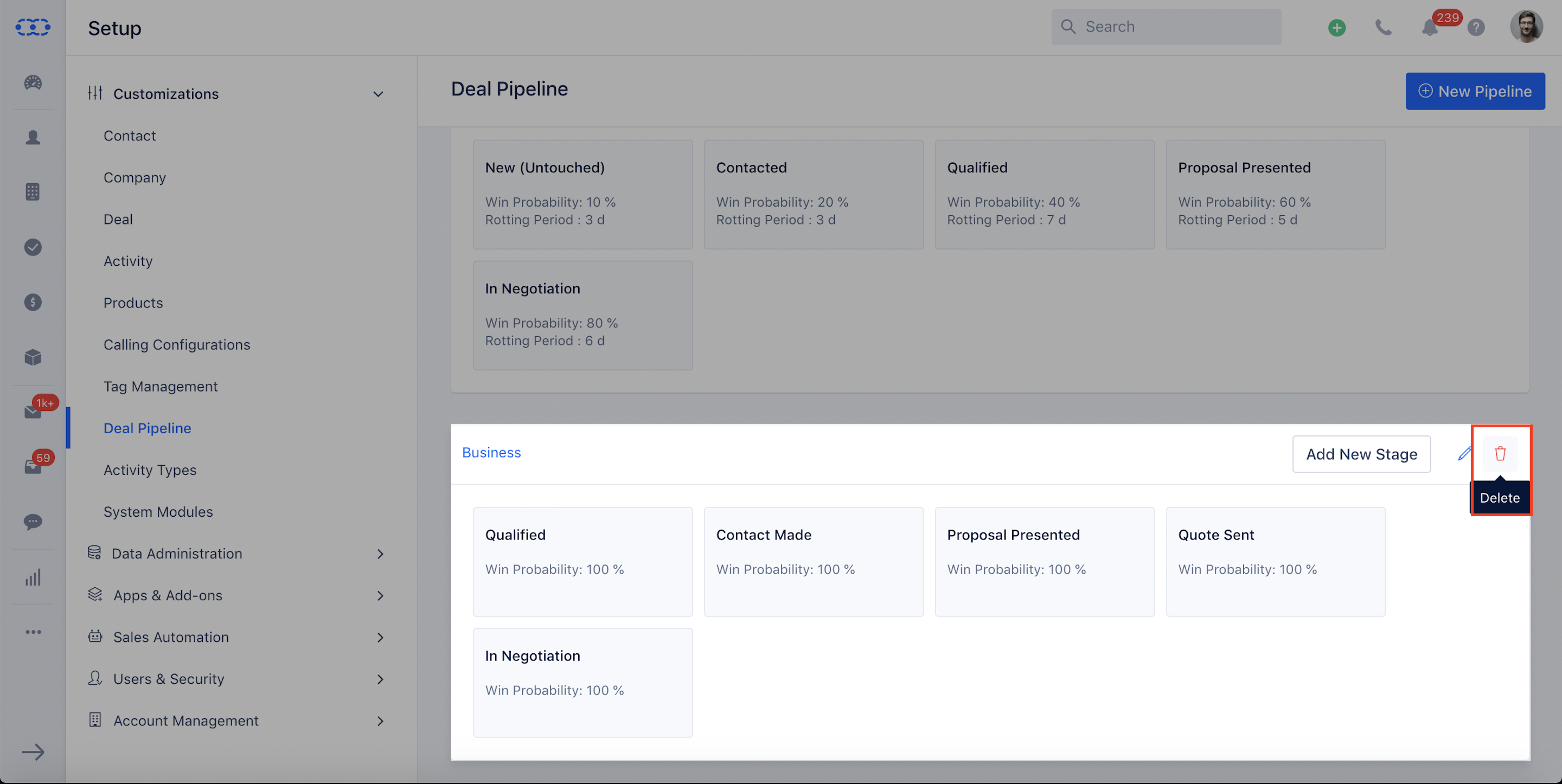Select the Business pipeline In Negotiation card
Image resolution: width=1562 pixels, height=784 pixels.
pos(582,683)
